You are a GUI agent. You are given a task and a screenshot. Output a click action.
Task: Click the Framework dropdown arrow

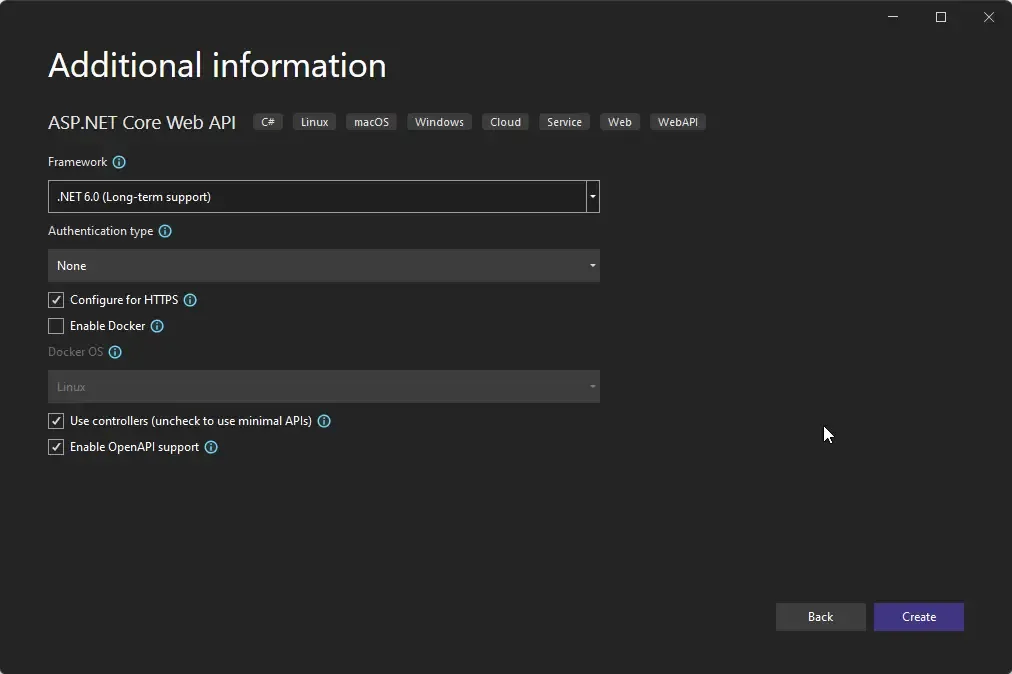tap(592, 196)
